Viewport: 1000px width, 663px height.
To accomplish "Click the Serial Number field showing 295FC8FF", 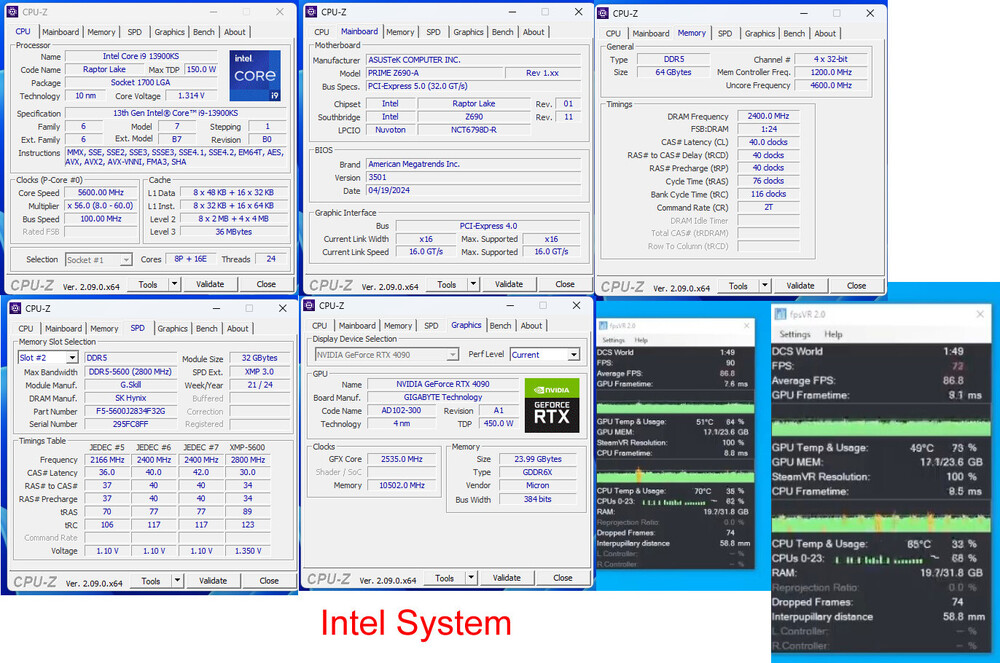I will [x=130, y=424].
